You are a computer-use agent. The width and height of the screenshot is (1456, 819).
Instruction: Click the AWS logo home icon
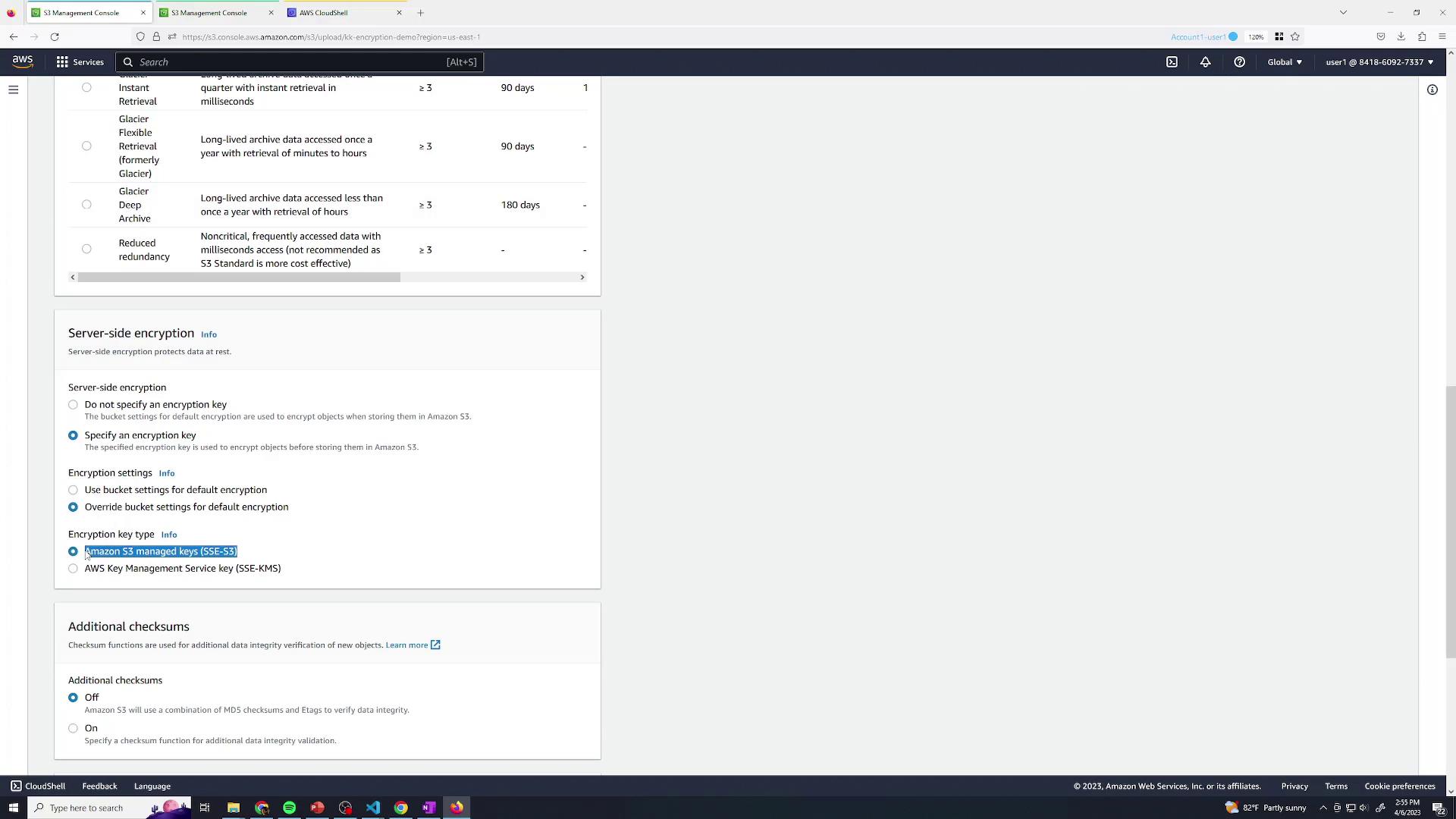[x=23, y=62]
